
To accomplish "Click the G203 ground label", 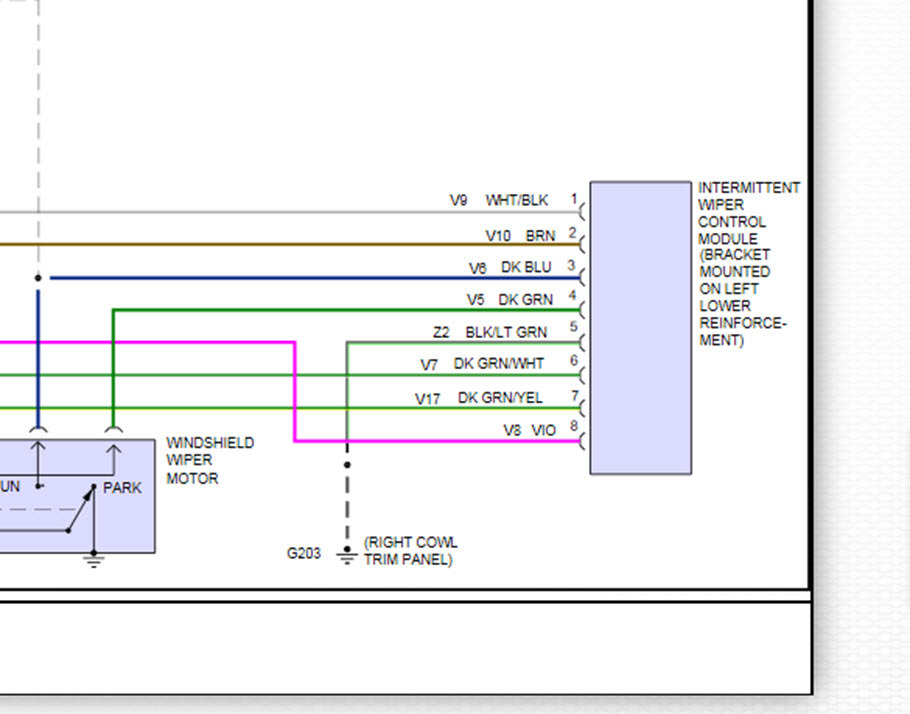I will click(304, 553).
